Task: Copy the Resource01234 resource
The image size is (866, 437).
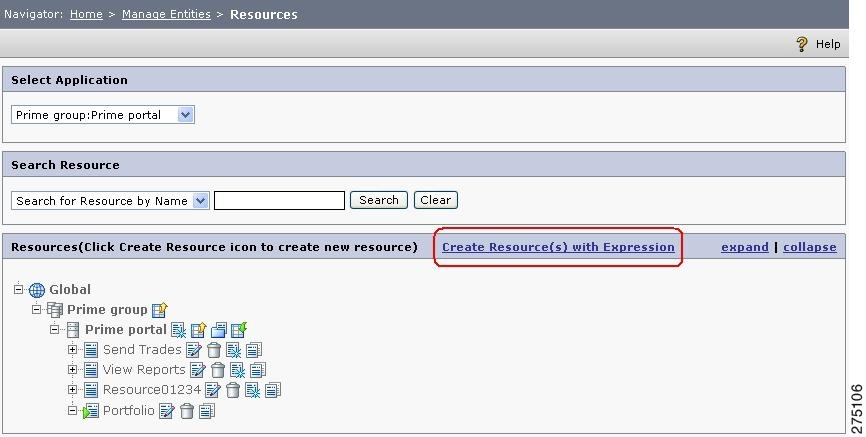Action: (x=273, y=391)
